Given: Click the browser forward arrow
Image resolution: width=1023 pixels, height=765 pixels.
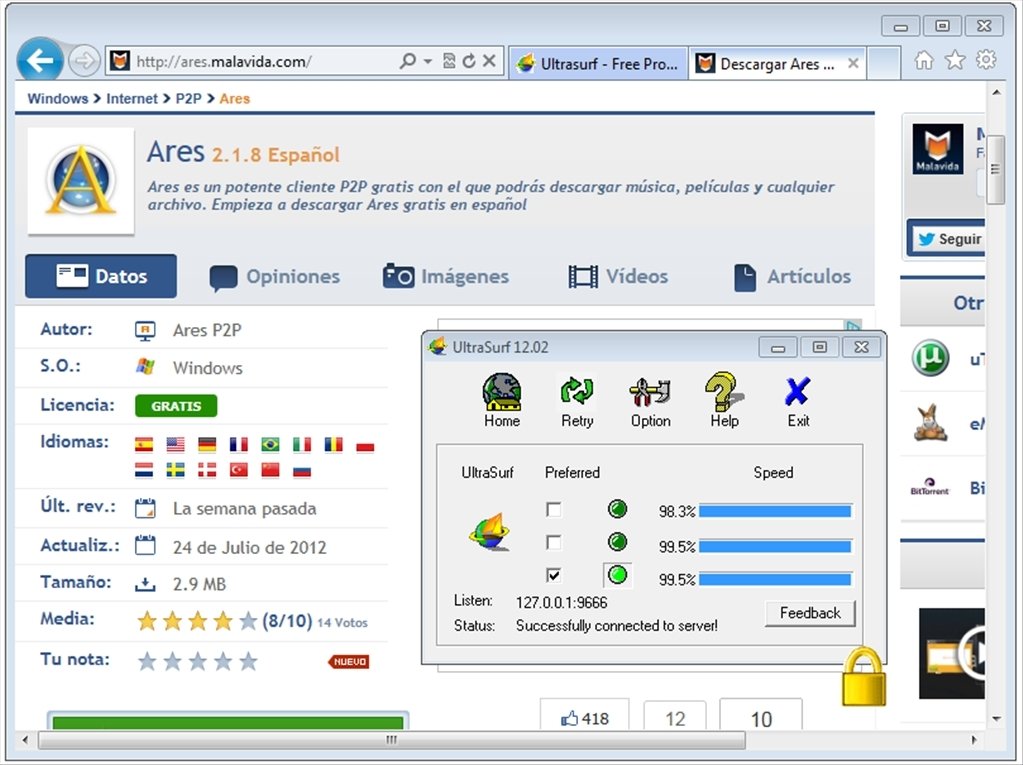Looking at the screenshot, I should pyautogui.click(x=84, y=61).
